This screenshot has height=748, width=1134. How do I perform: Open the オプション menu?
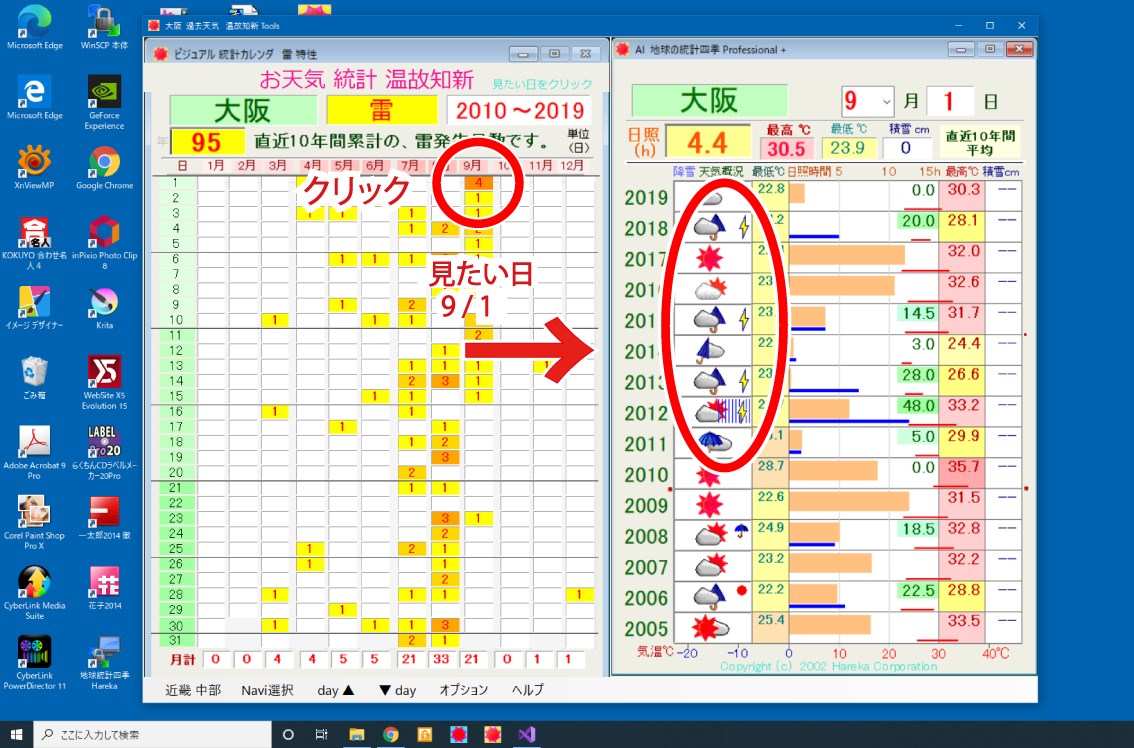pyautogui.click(x=465, y=690)
